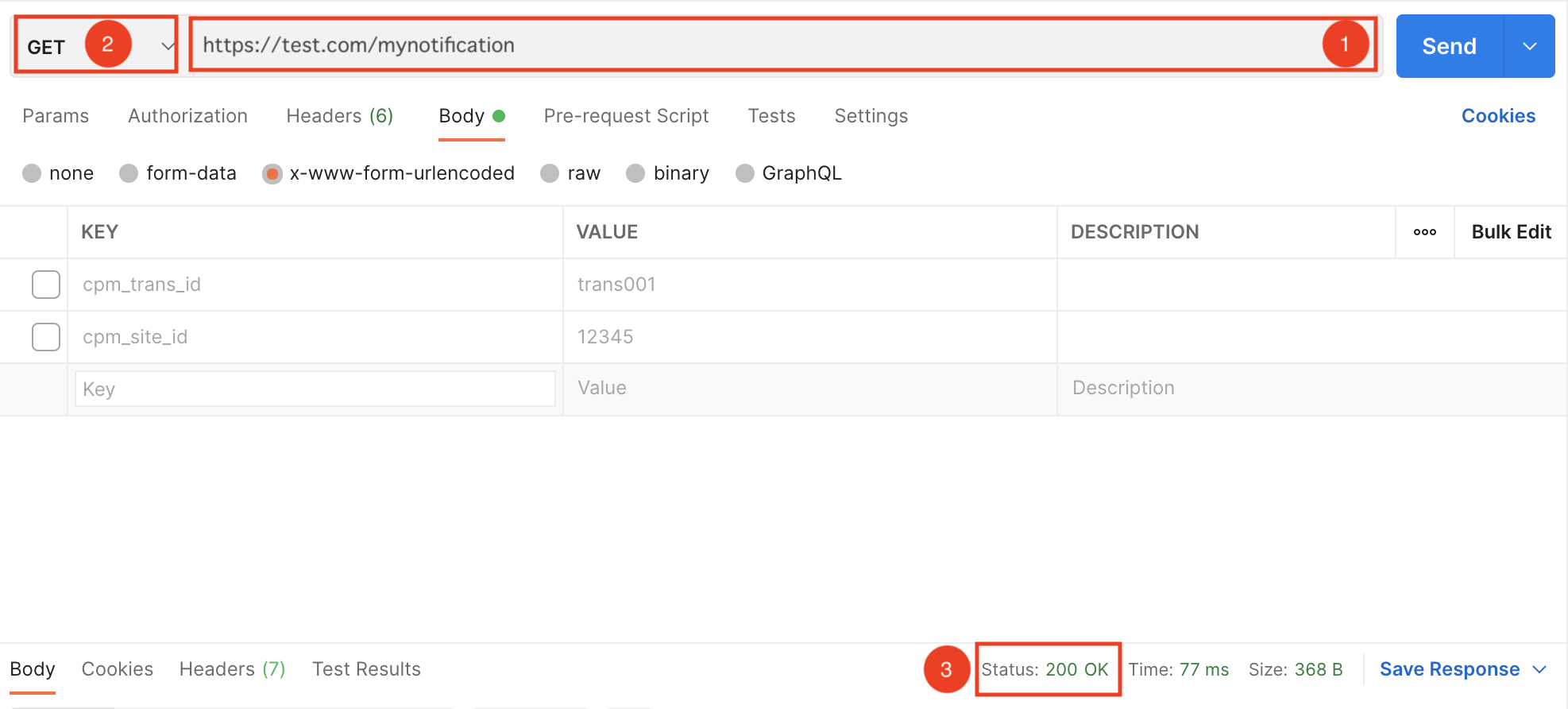Click the request URL field
This screenshot has height=709, width=1568.
click(x=783, y=45)
